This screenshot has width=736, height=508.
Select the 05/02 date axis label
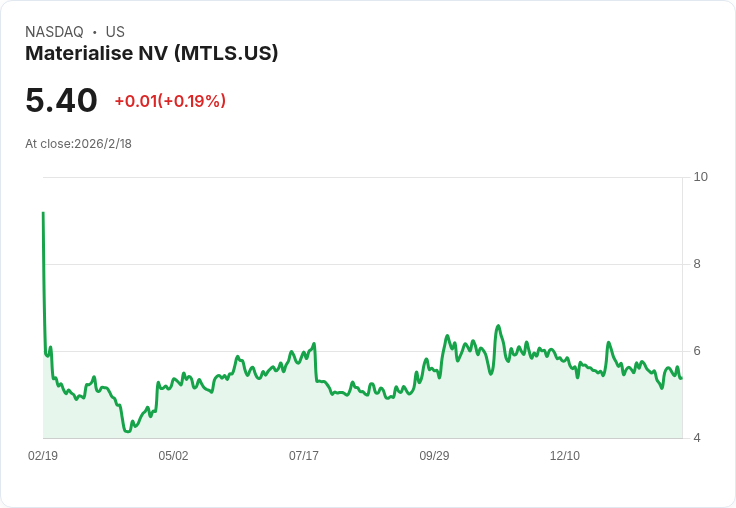point(173,456)
